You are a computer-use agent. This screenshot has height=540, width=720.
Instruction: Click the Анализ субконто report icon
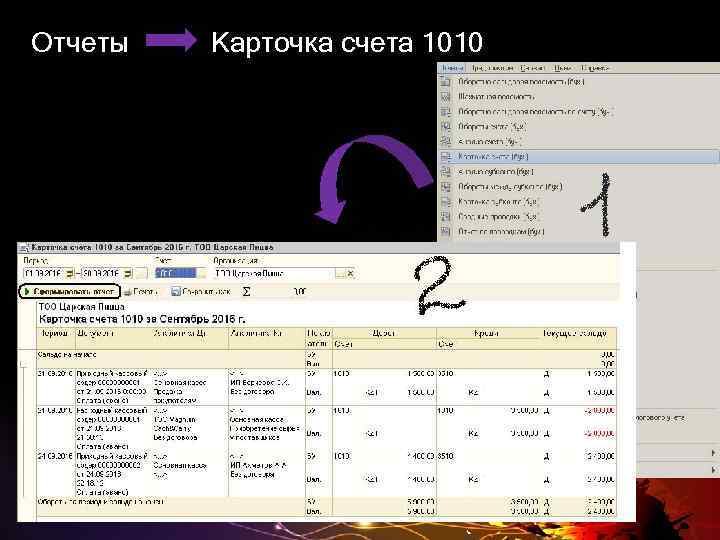(445, 172)
